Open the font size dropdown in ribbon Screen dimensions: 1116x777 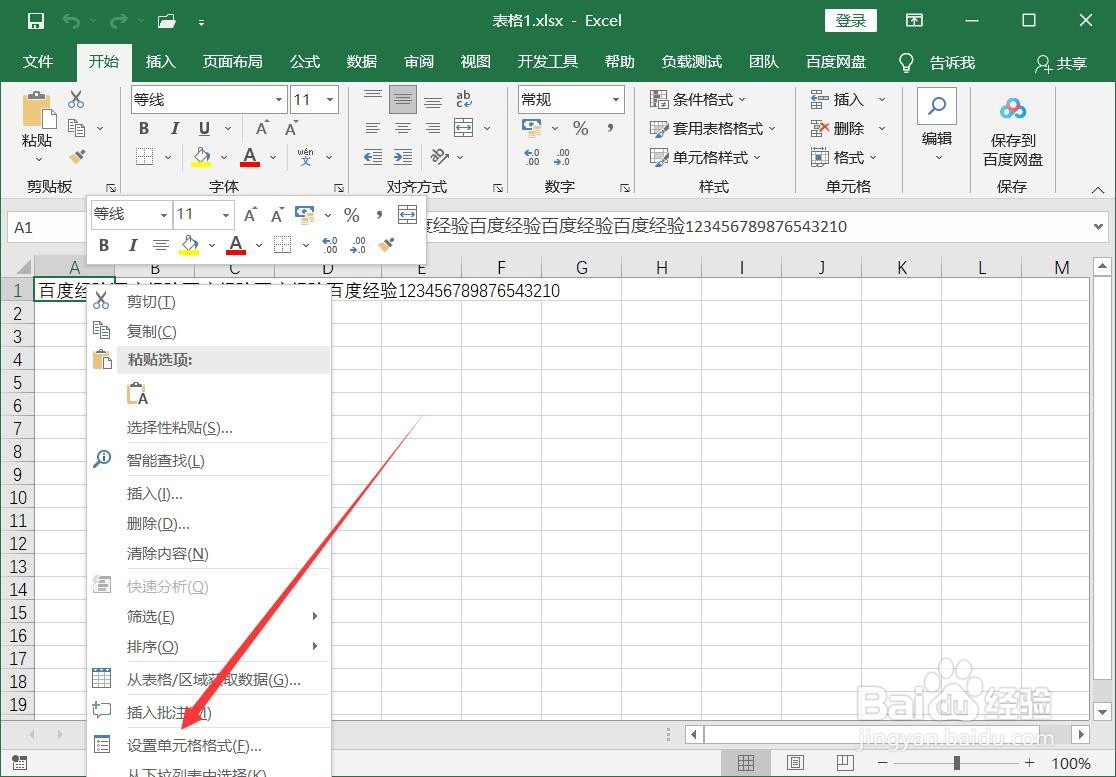point(330,100)
